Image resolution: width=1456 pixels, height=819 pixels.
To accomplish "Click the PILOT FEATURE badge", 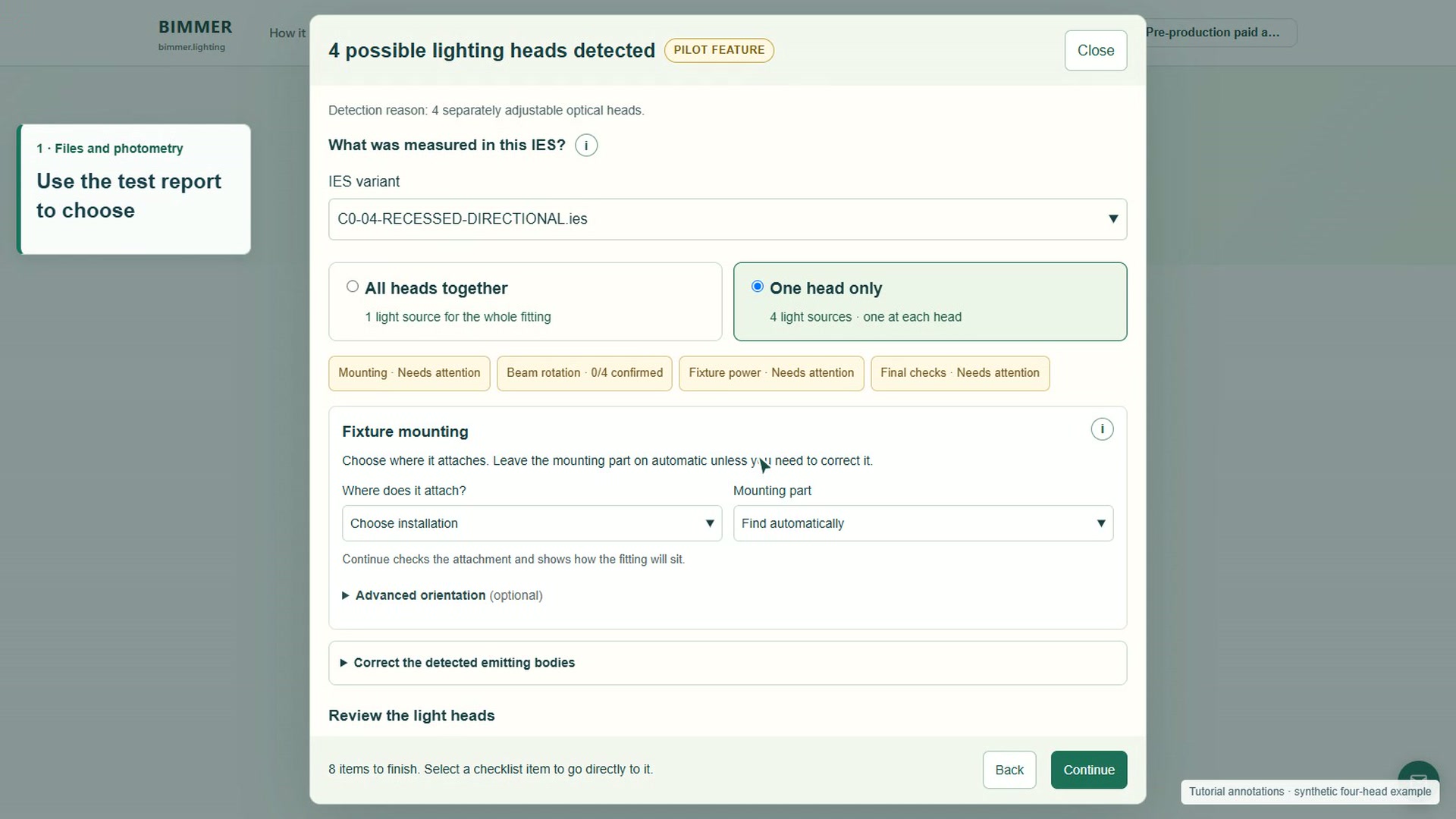I will [719, 50].
